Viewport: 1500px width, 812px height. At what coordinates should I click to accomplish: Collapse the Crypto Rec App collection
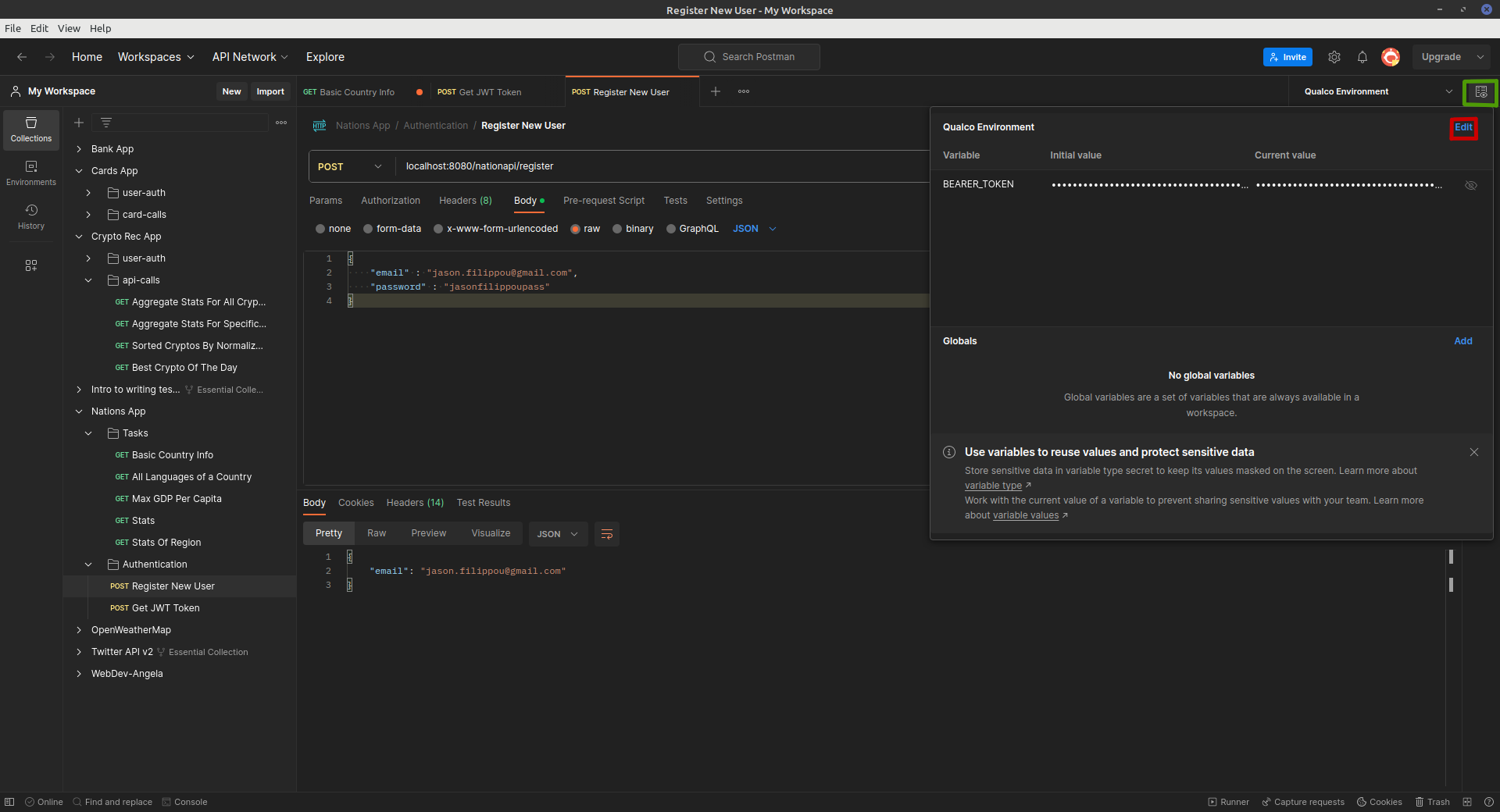[79, 237]
